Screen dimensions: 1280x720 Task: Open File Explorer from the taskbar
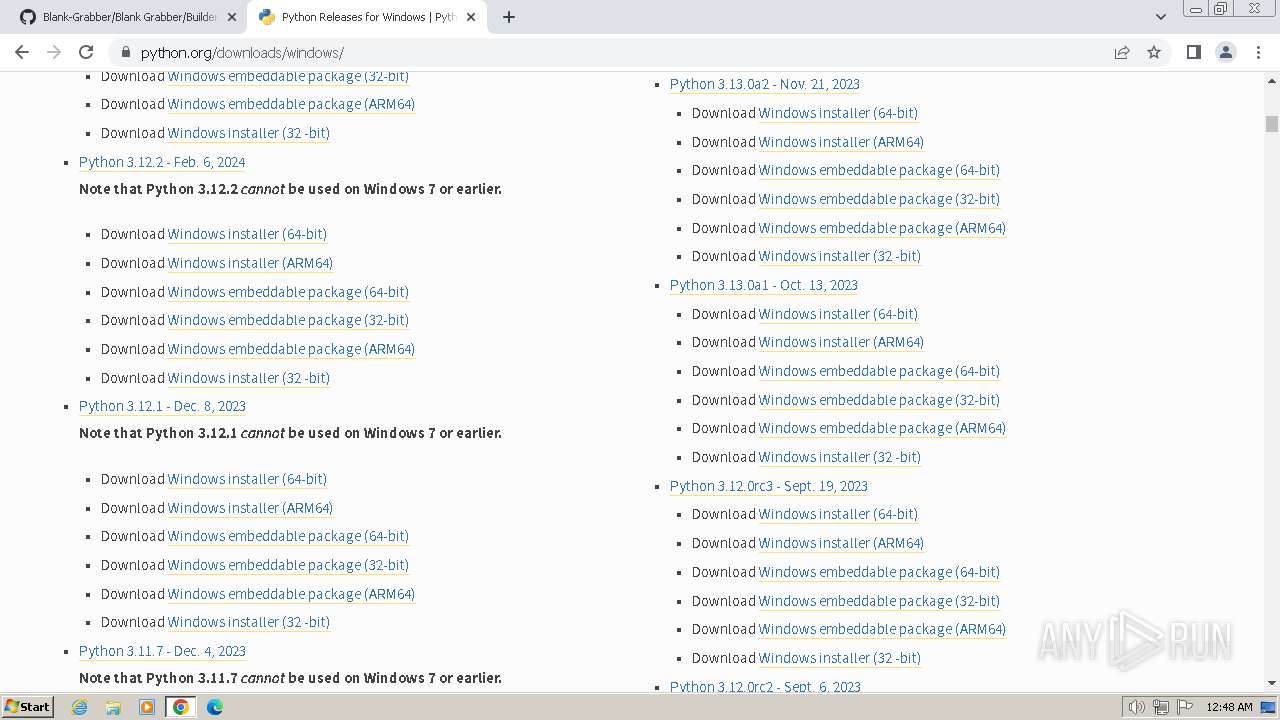coord(113,707)
